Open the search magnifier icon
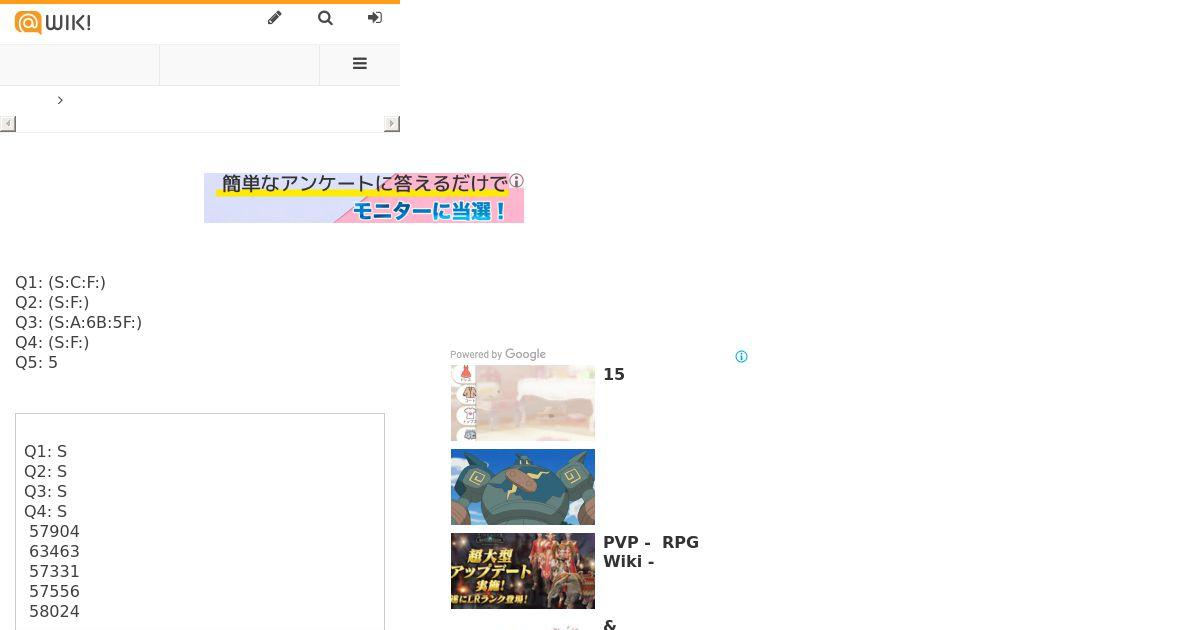The image size is (1200, 630). [325, 18]
